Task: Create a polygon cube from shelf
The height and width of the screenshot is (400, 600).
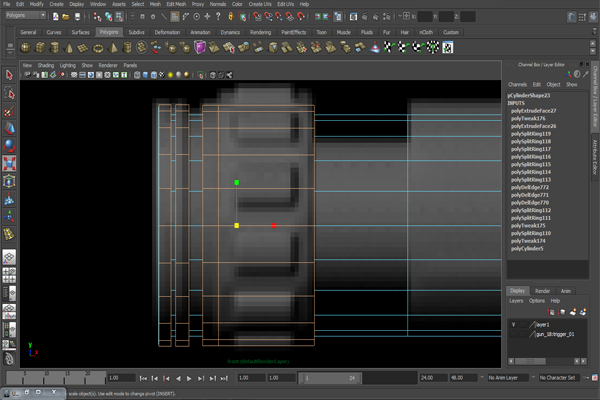Action: (x=40, y=47)
